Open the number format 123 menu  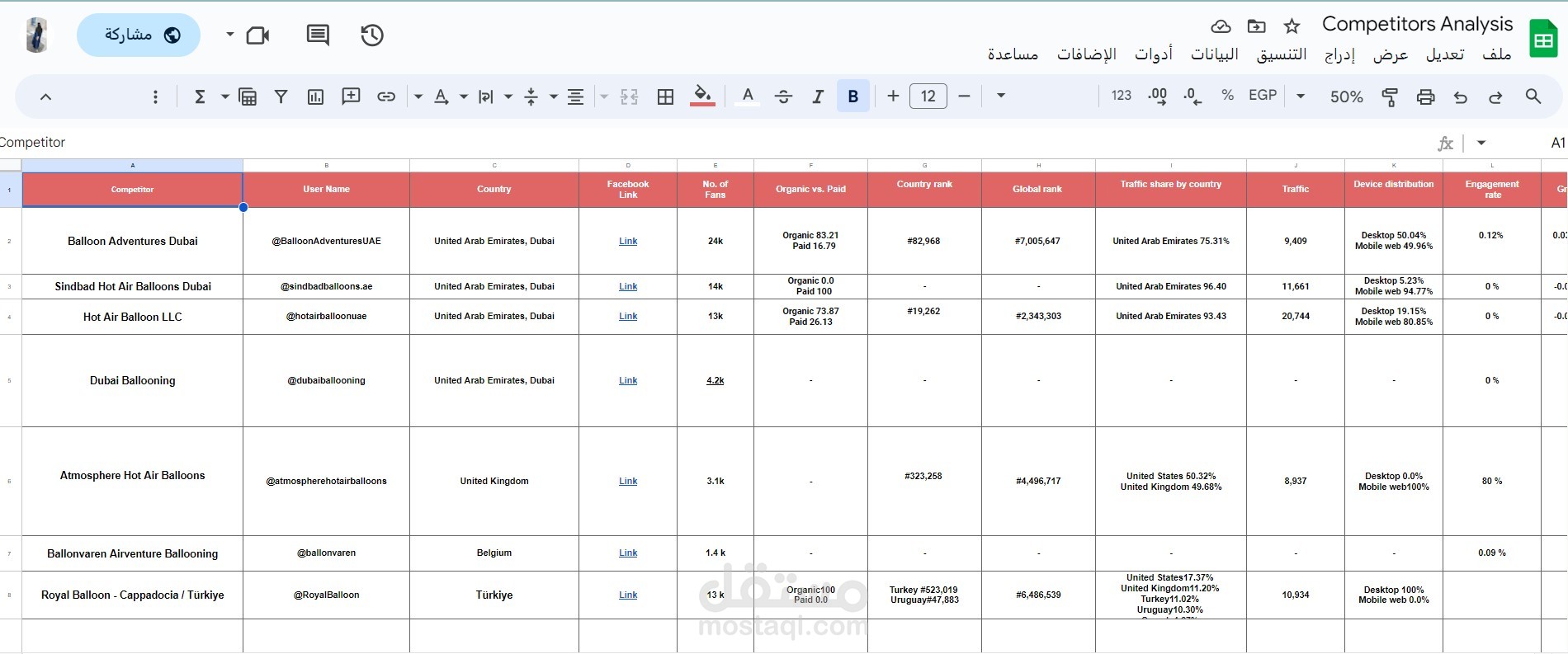click(1121, 96)
